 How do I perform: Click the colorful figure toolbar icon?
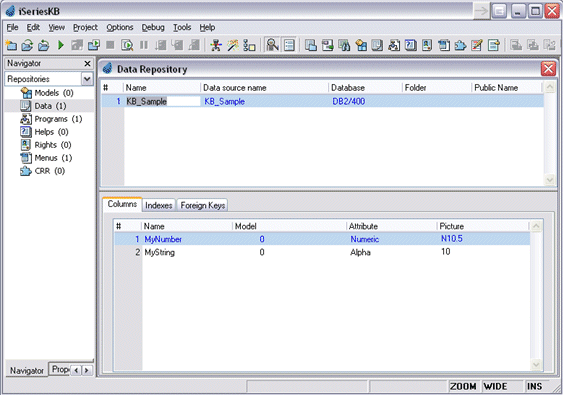coord(216,45)
